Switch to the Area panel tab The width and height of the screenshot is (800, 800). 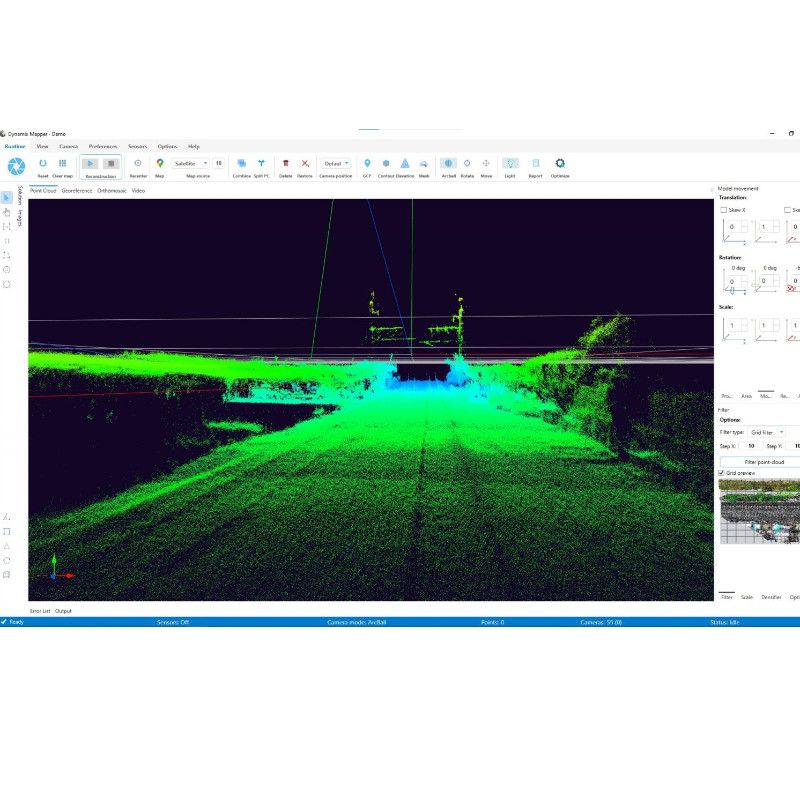click(x=746, y=396)
